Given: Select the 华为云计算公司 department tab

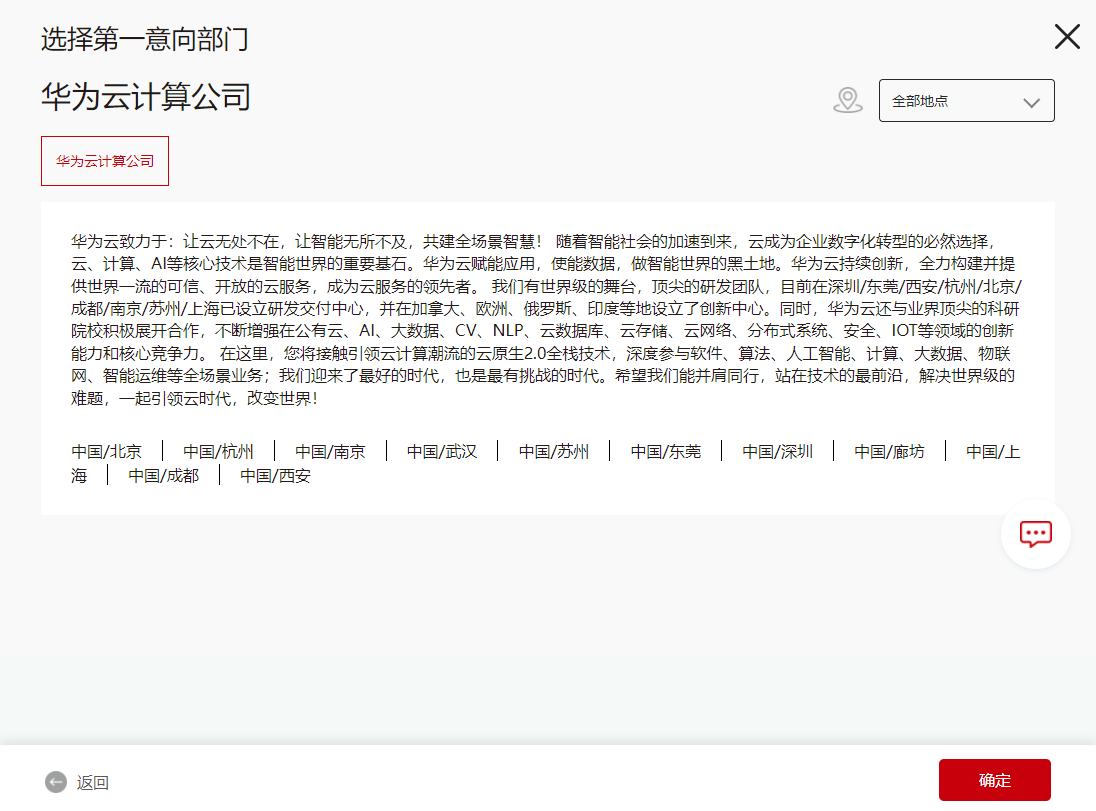Looking at the screenshot, I should (x=105, y=161).
